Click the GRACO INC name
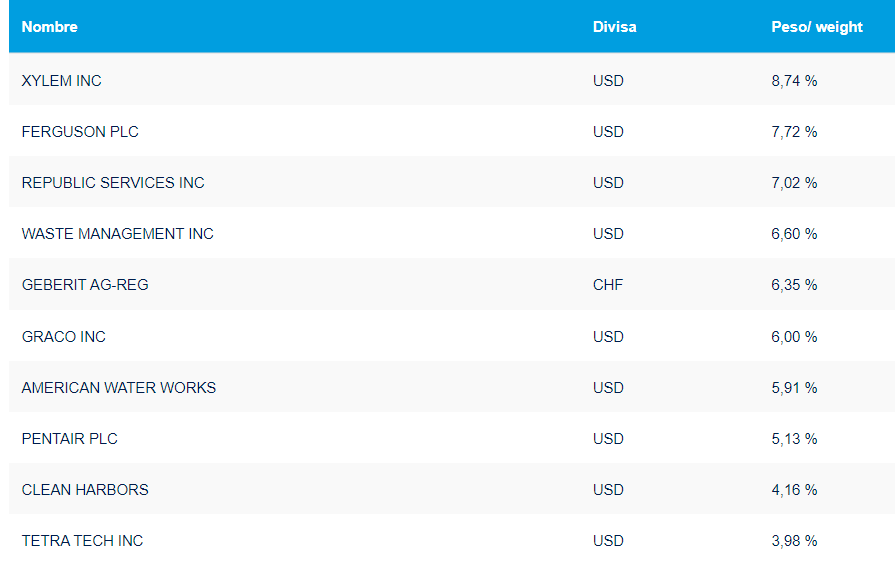Screen dimensions: 895x572 pos(64,337)
